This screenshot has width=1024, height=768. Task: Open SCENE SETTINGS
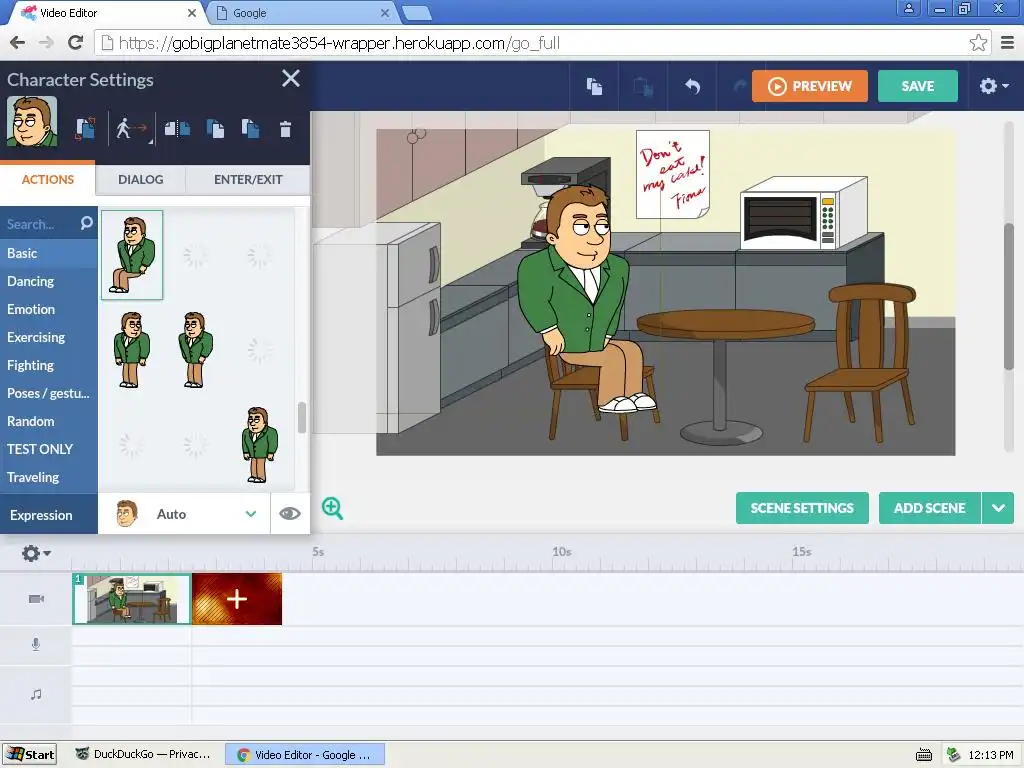pos(802,508)
